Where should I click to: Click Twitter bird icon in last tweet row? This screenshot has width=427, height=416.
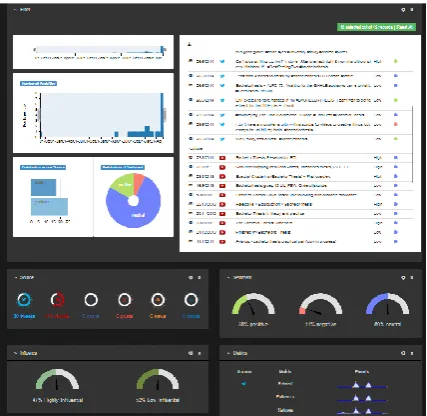(x=222, y=139)
